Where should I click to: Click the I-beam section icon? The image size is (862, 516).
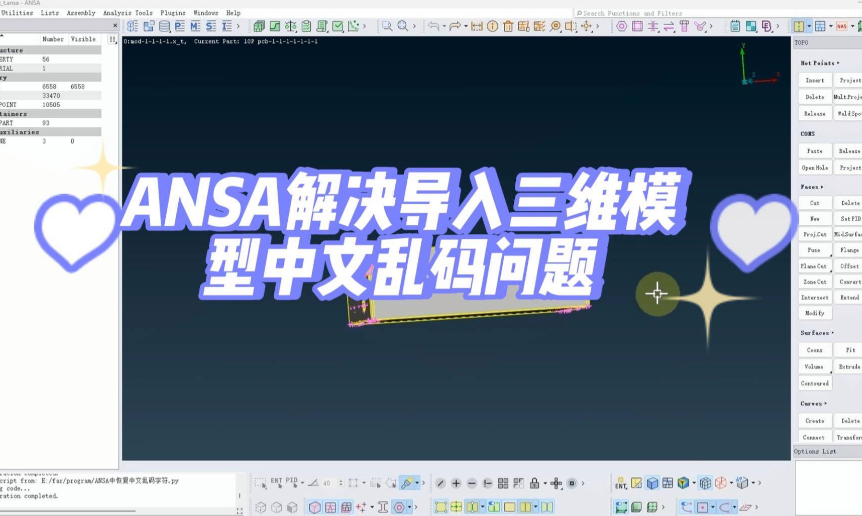(383, 507)
